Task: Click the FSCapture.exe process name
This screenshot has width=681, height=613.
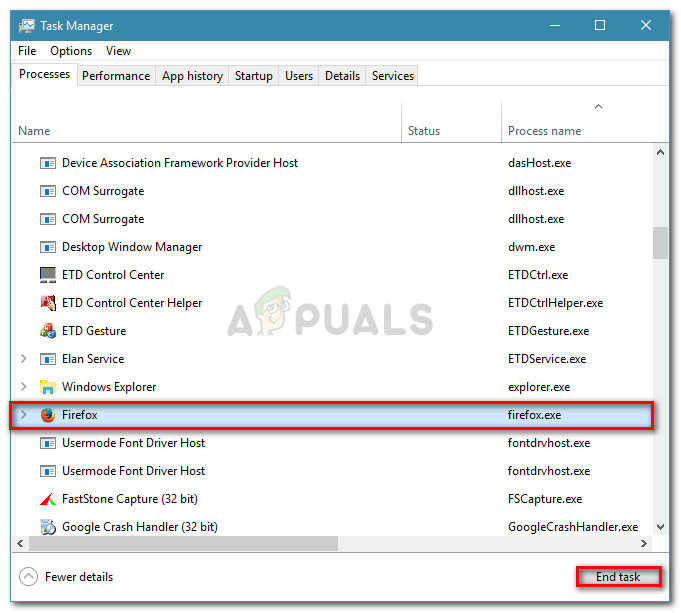Action: click(x=545, y=499)
